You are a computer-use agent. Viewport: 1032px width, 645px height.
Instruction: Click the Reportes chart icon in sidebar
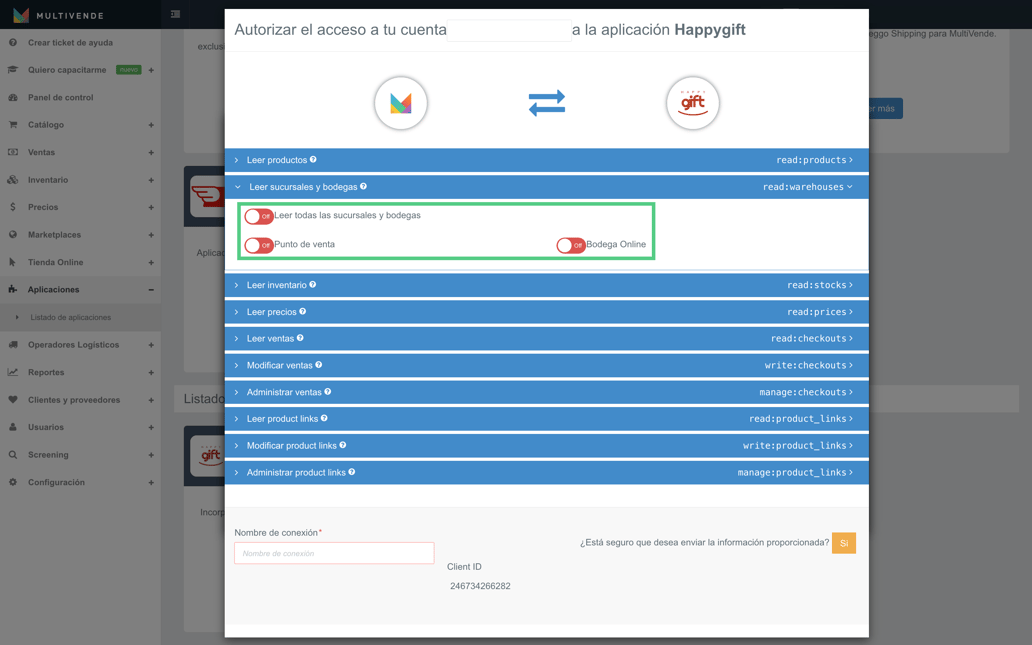coord(13,372)
